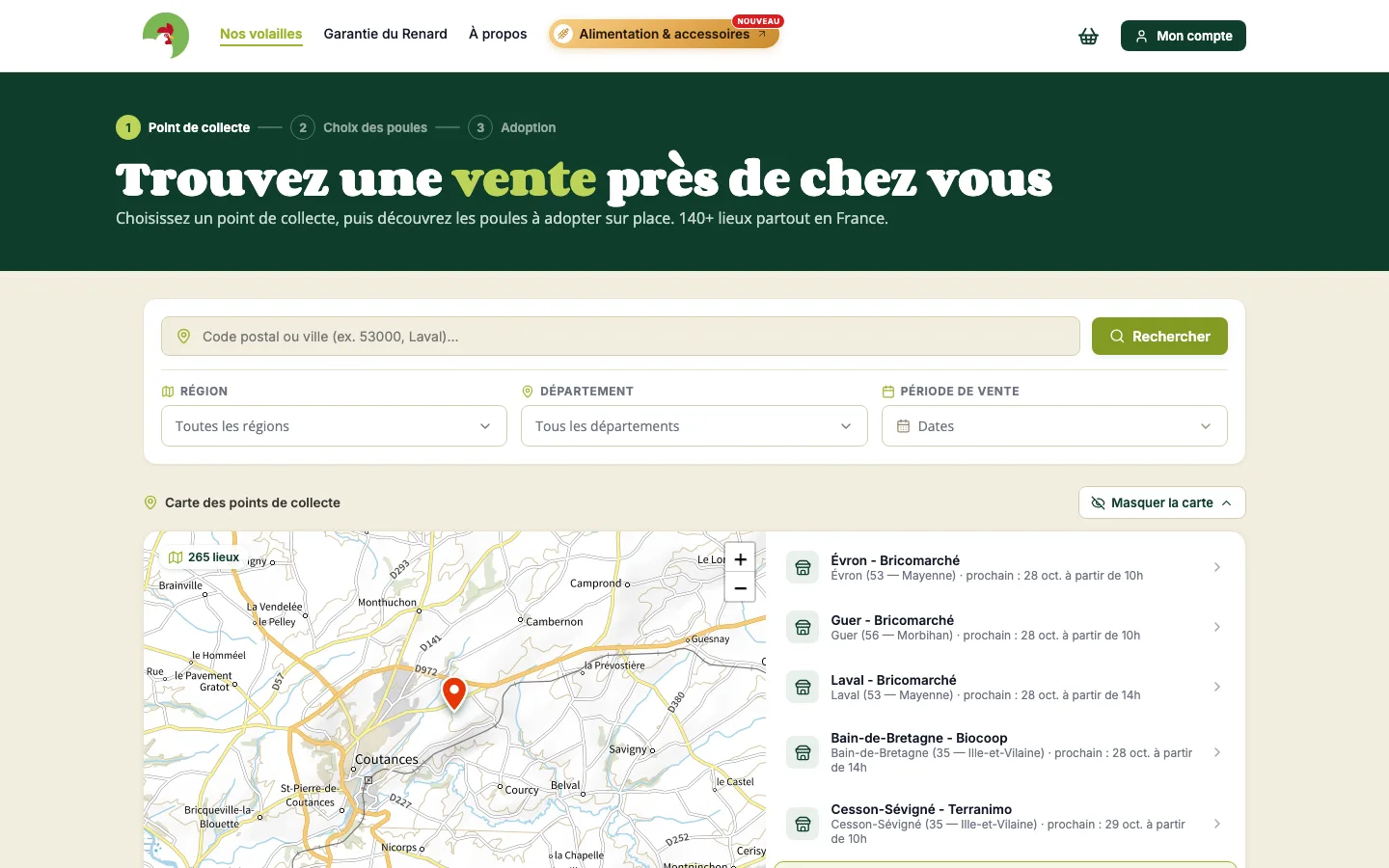The height and width of the screenshot is (868, 1389).
Task: Select Évron - Bricomarché collection point
Action: point(1005,568)
